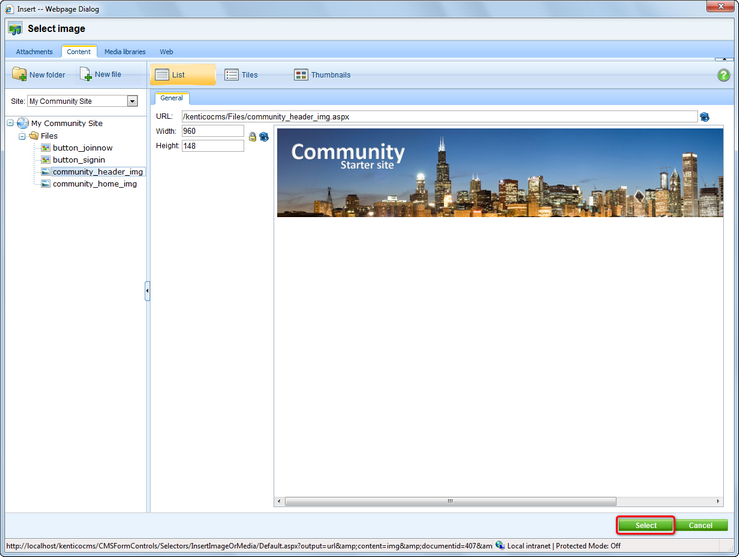The height and width of the screenshot is (557, 739).
Task: Open the green help icon
Action: 723,75
